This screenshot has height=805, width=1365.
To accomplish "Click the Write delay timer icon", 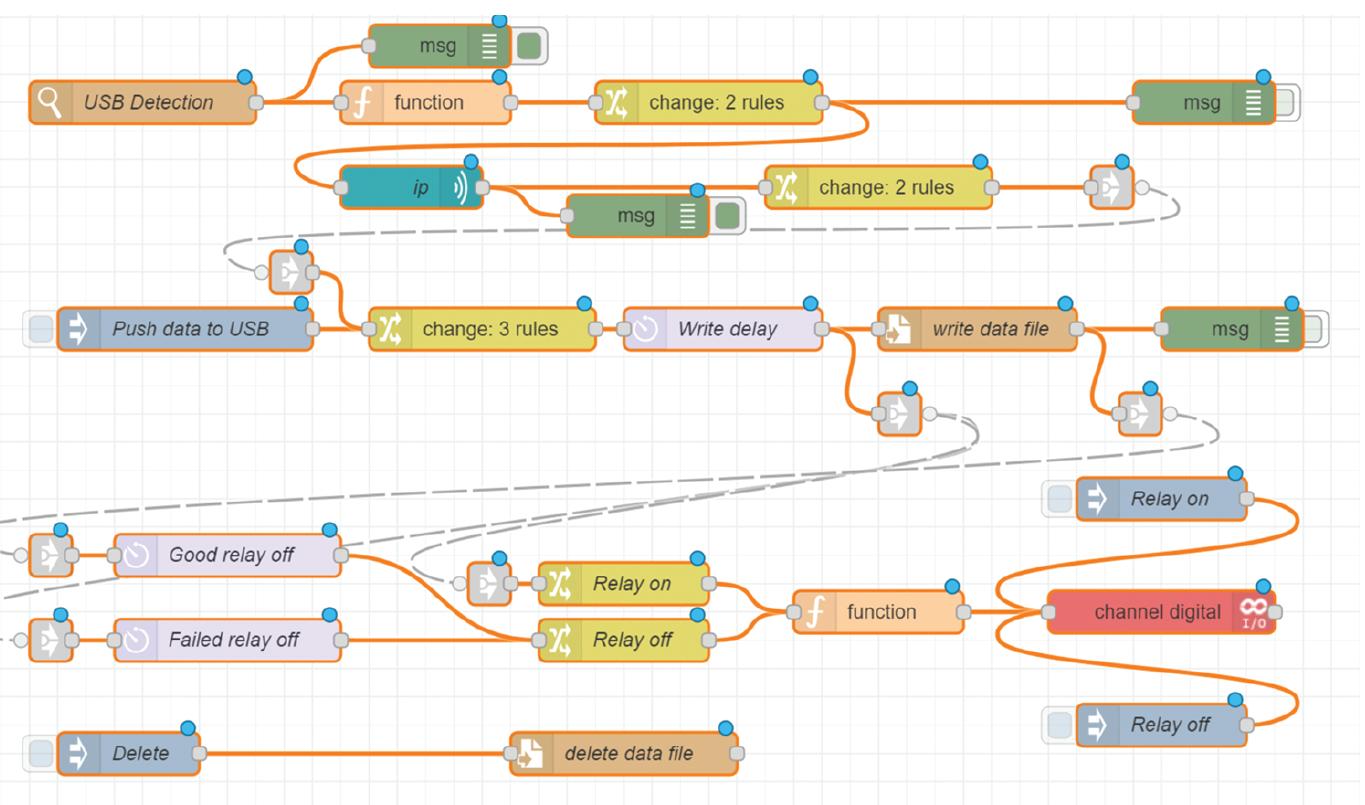I will pos(645,328).
